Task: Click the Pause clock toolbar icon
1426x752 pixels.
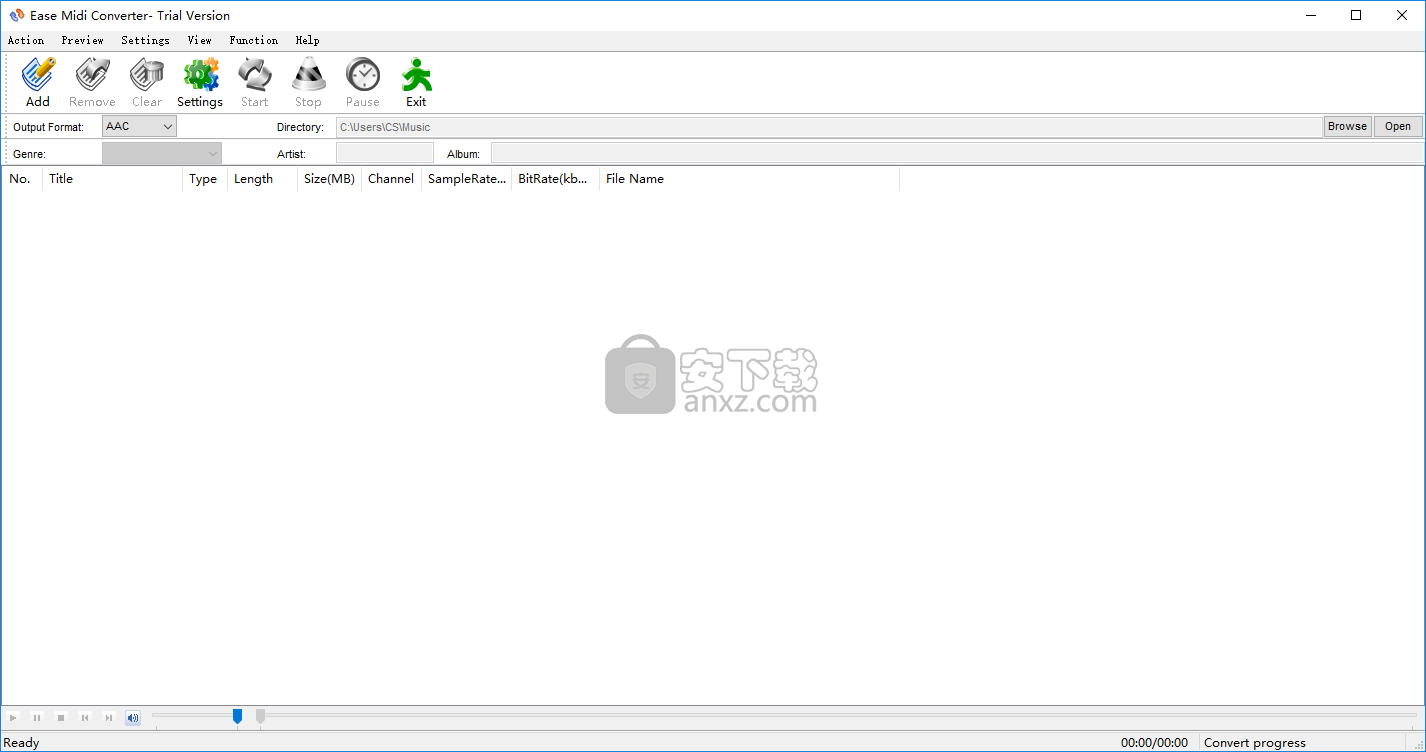Action: [362, 82]
